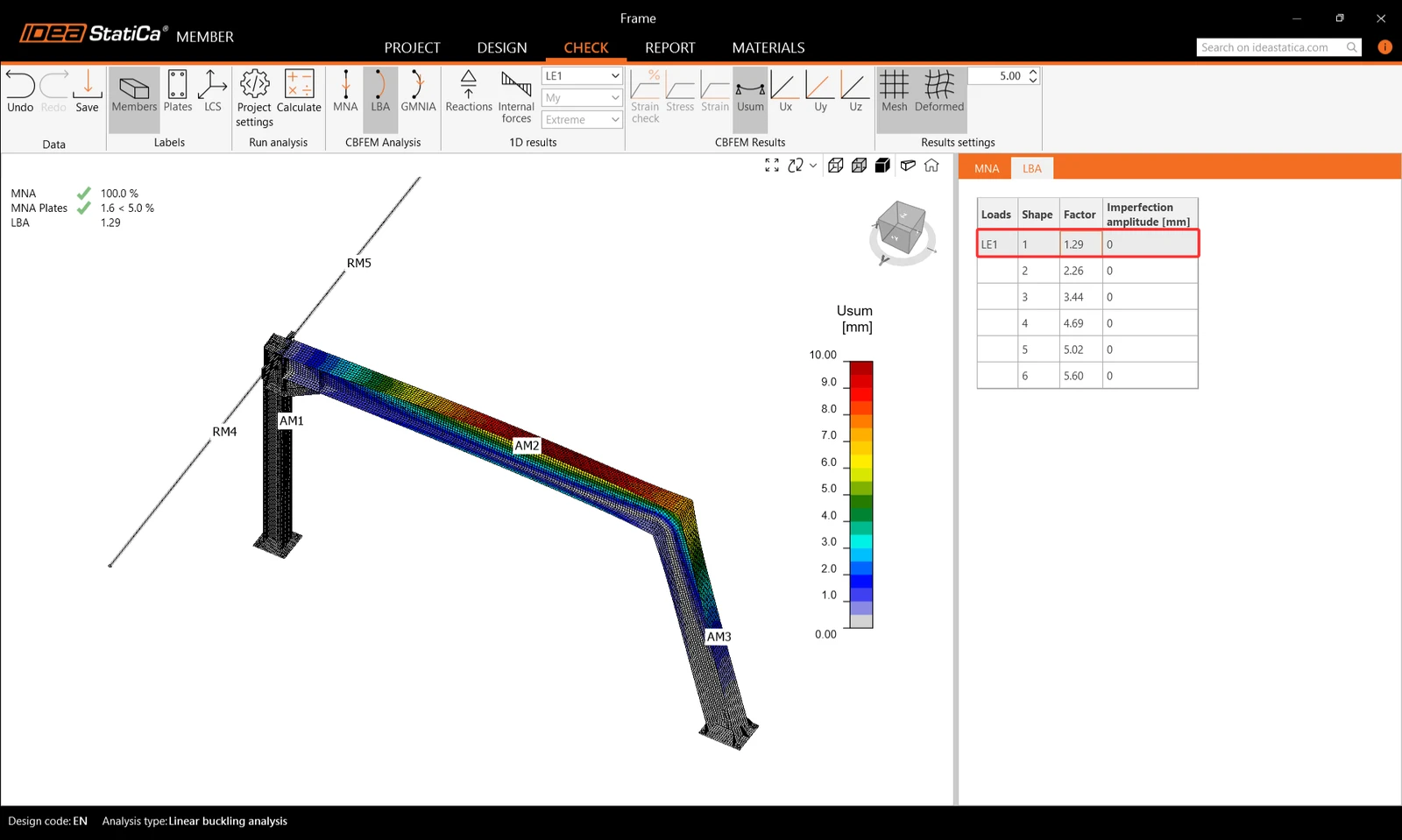The height and width of the screenshot is (840, 1402).
Task: Toggle LCS labels display
Action: click(212, 91)
